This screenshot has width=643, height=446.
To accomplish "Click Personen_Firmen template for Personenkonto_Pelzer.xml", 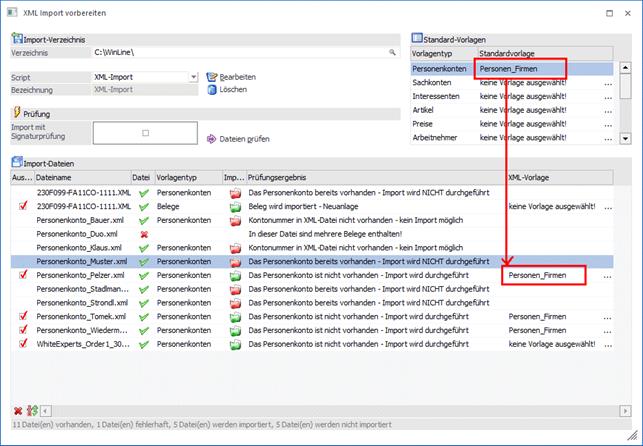I will (x=539, y=275).
